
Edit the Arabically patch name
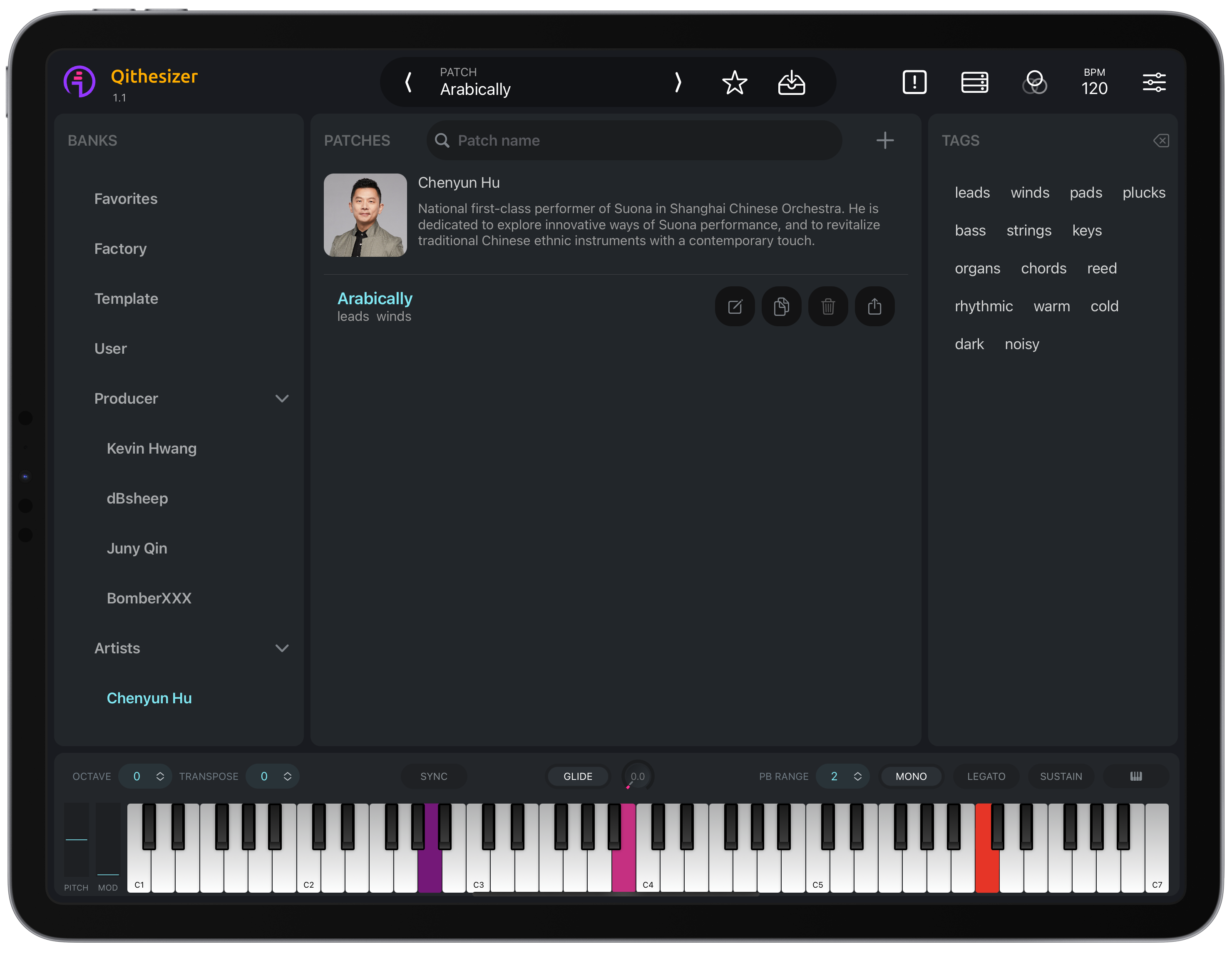pos(735,307)
